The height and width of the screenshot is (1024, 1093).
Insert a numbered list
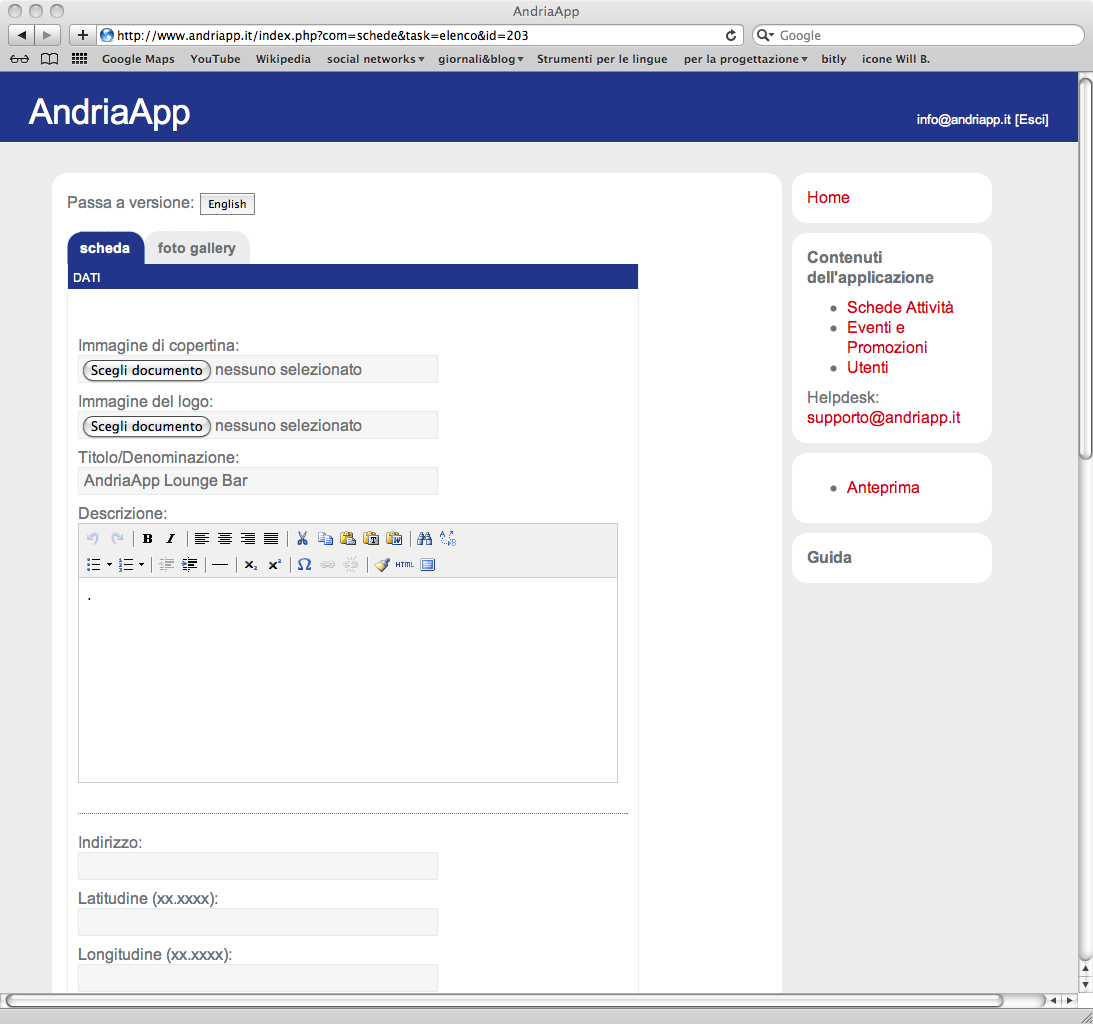[x=125, y=565]
